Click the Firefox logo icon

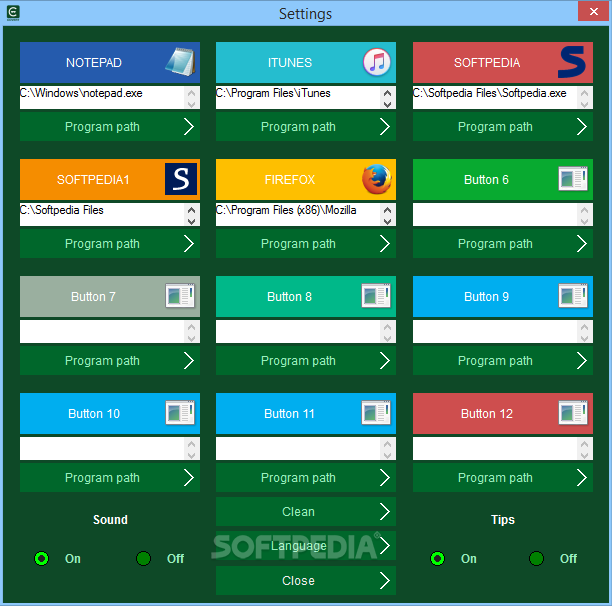[377, 179]
